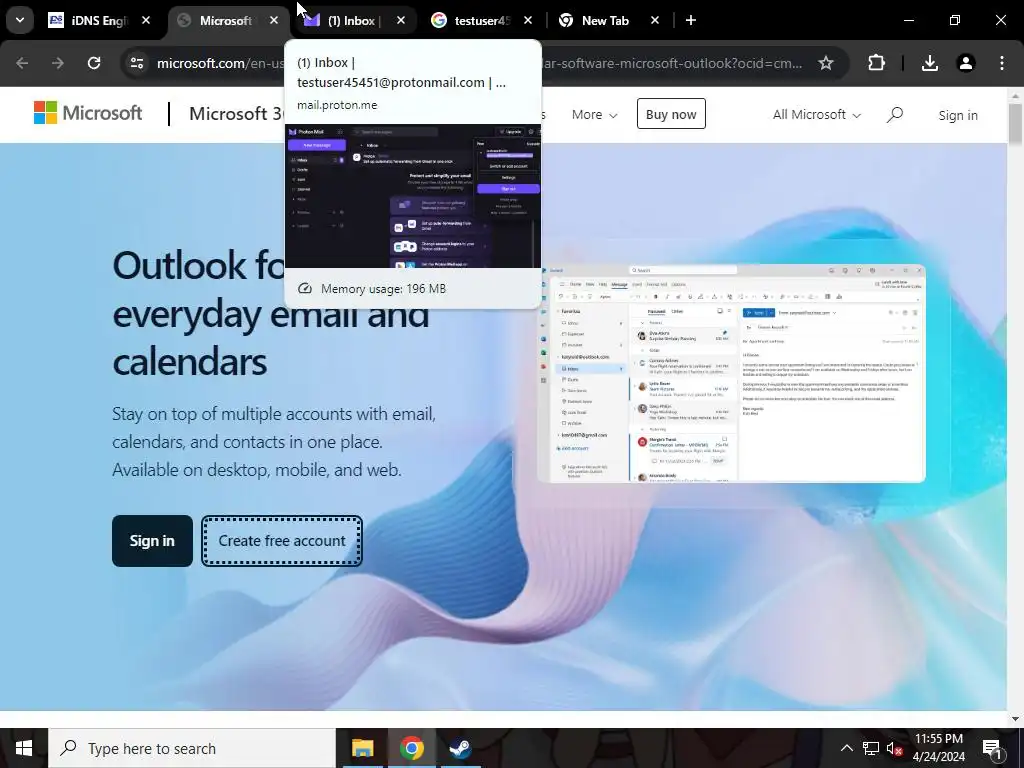This screenshot has width=1024, height=768.
Task: Reload the current page
Action: point(94,63)
